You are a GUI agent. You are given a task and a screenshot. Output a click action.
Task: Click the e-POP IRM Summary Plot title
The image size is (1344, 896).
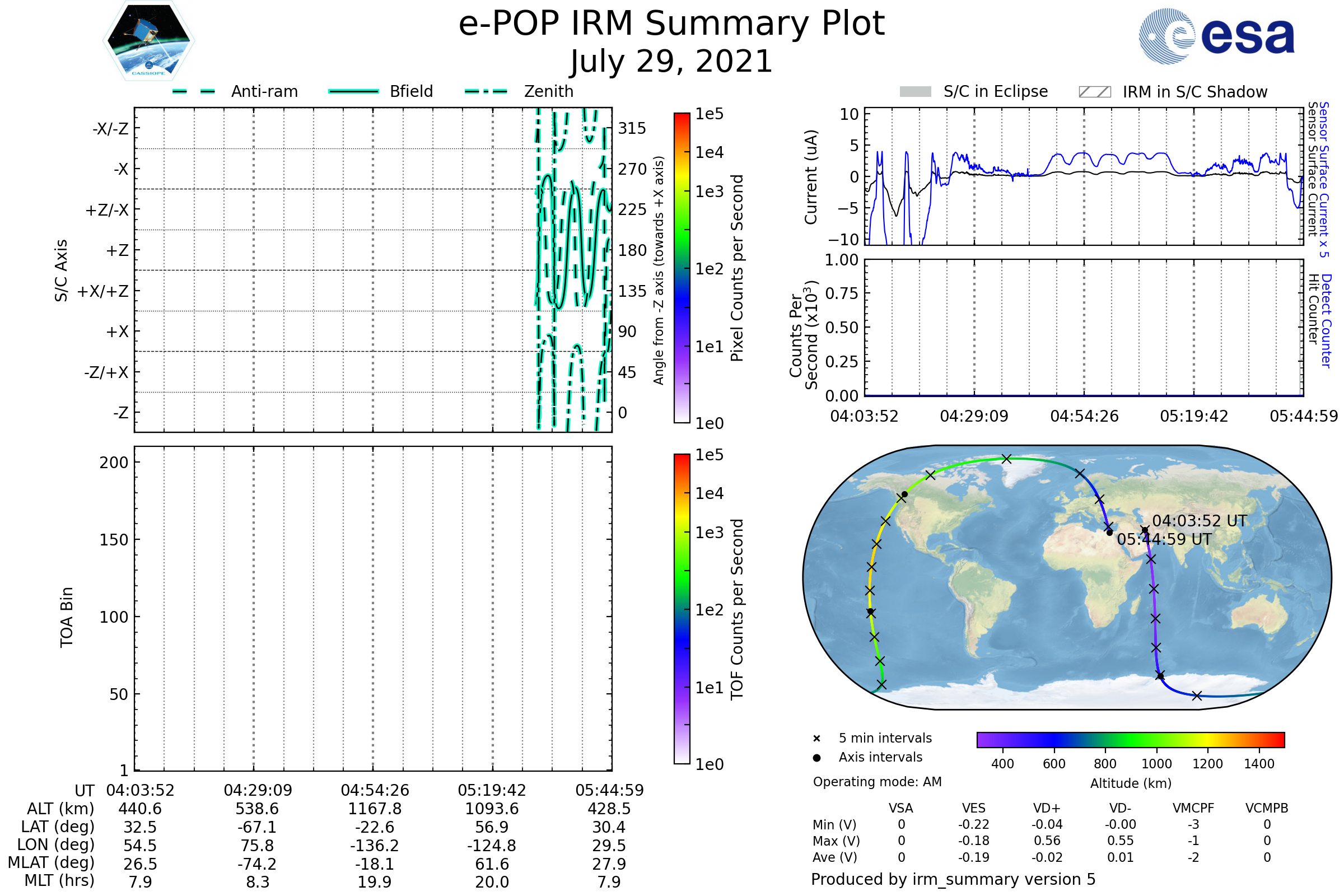pyautogui.click(x=671, y=24)
